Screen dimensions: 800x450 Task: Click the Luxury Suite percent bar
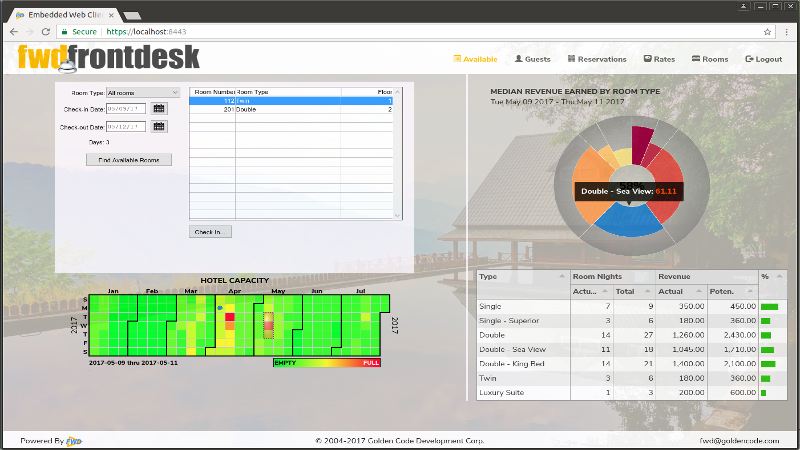[x=764, y=393]
